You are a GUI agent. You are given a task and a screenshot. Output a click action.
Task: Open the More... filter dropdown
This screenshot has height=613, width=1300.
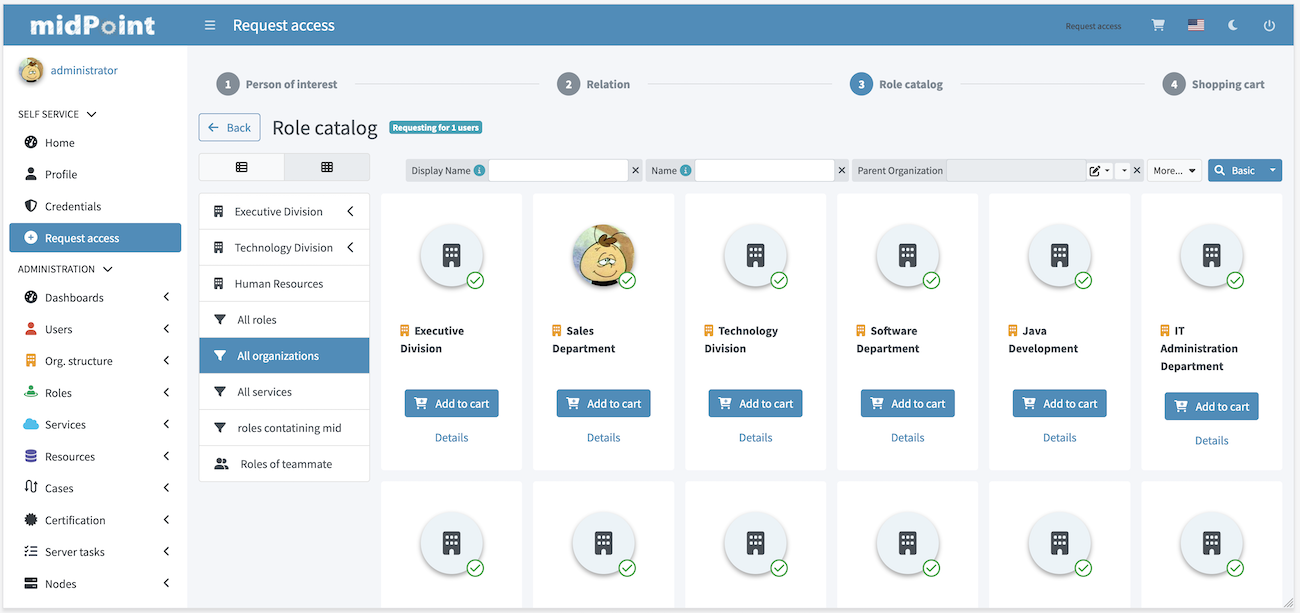pyautogui.click(x=1174, y=171)
